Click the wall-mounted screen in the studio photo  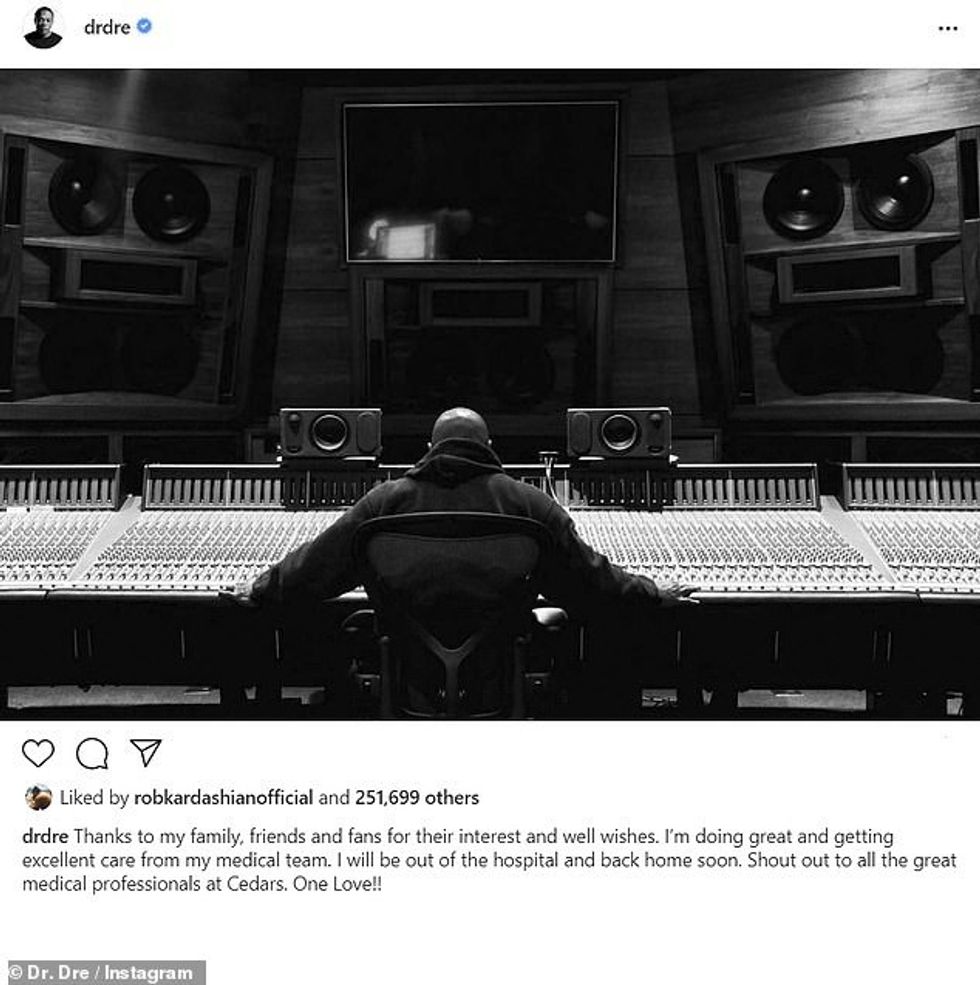(x=481, y=182)
